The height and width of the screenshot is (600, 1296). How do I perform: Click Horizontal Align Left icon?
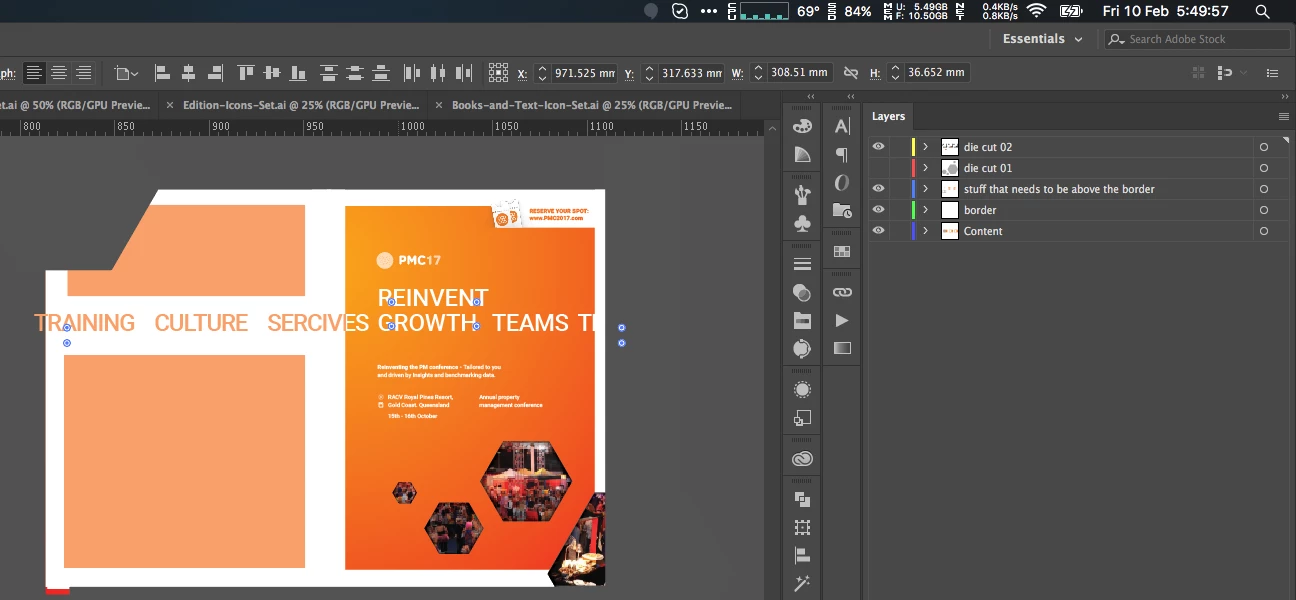coord(162,73)
